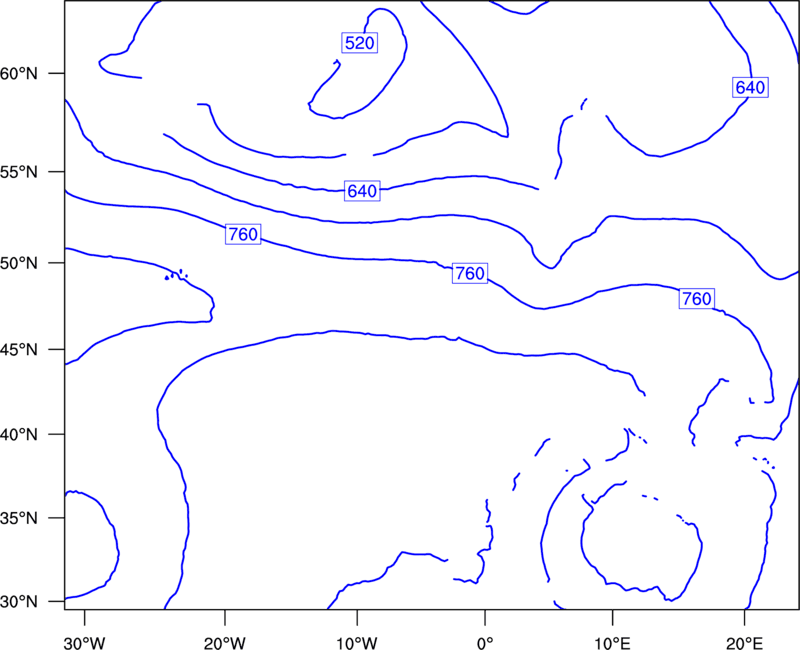
Task: Click the 55°N latitude axis label
Action: (x=19, y=172)
